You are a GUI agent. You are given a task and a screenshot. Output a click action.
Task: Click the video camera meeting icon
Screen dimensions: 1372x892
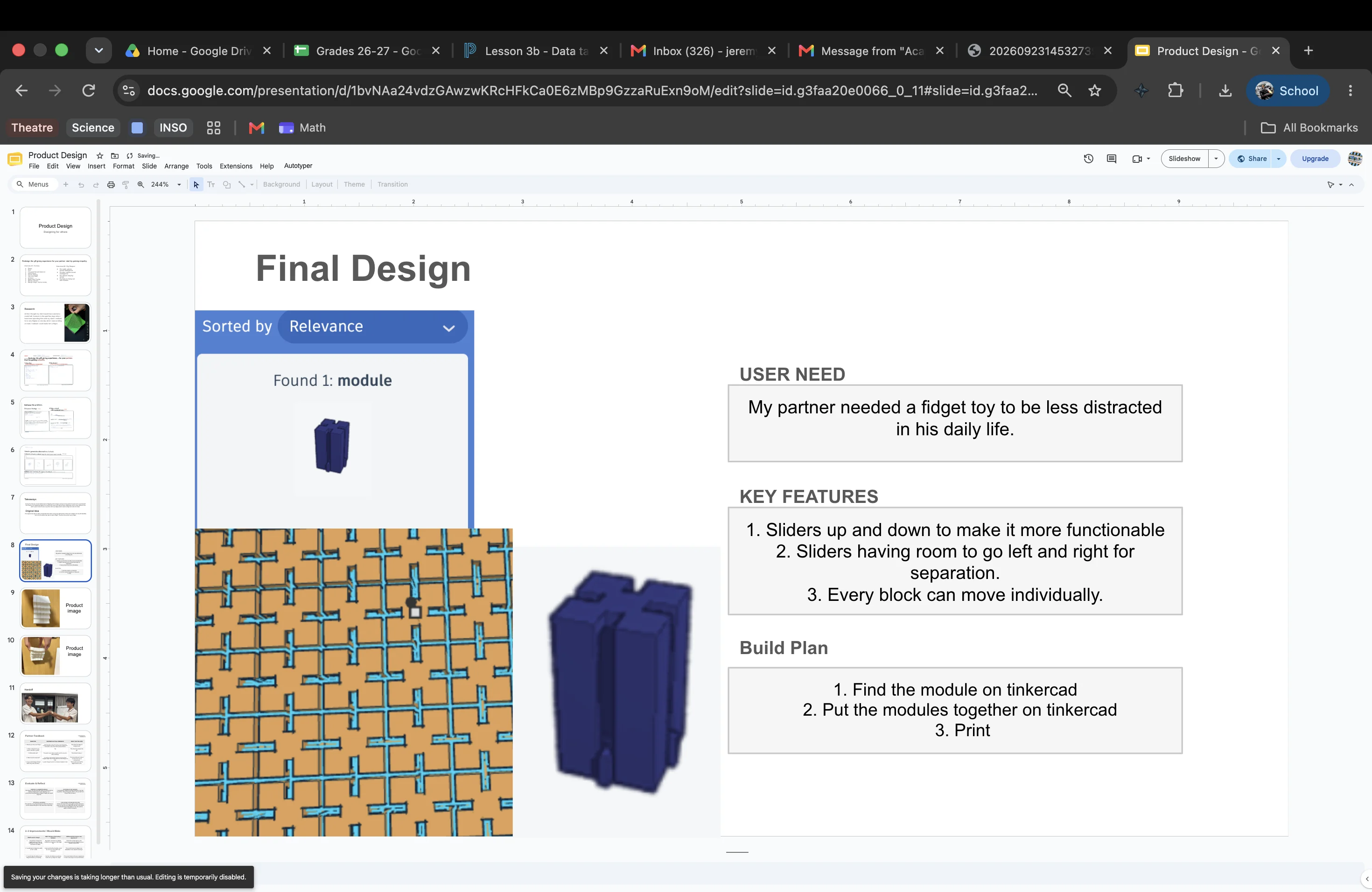1137,159
